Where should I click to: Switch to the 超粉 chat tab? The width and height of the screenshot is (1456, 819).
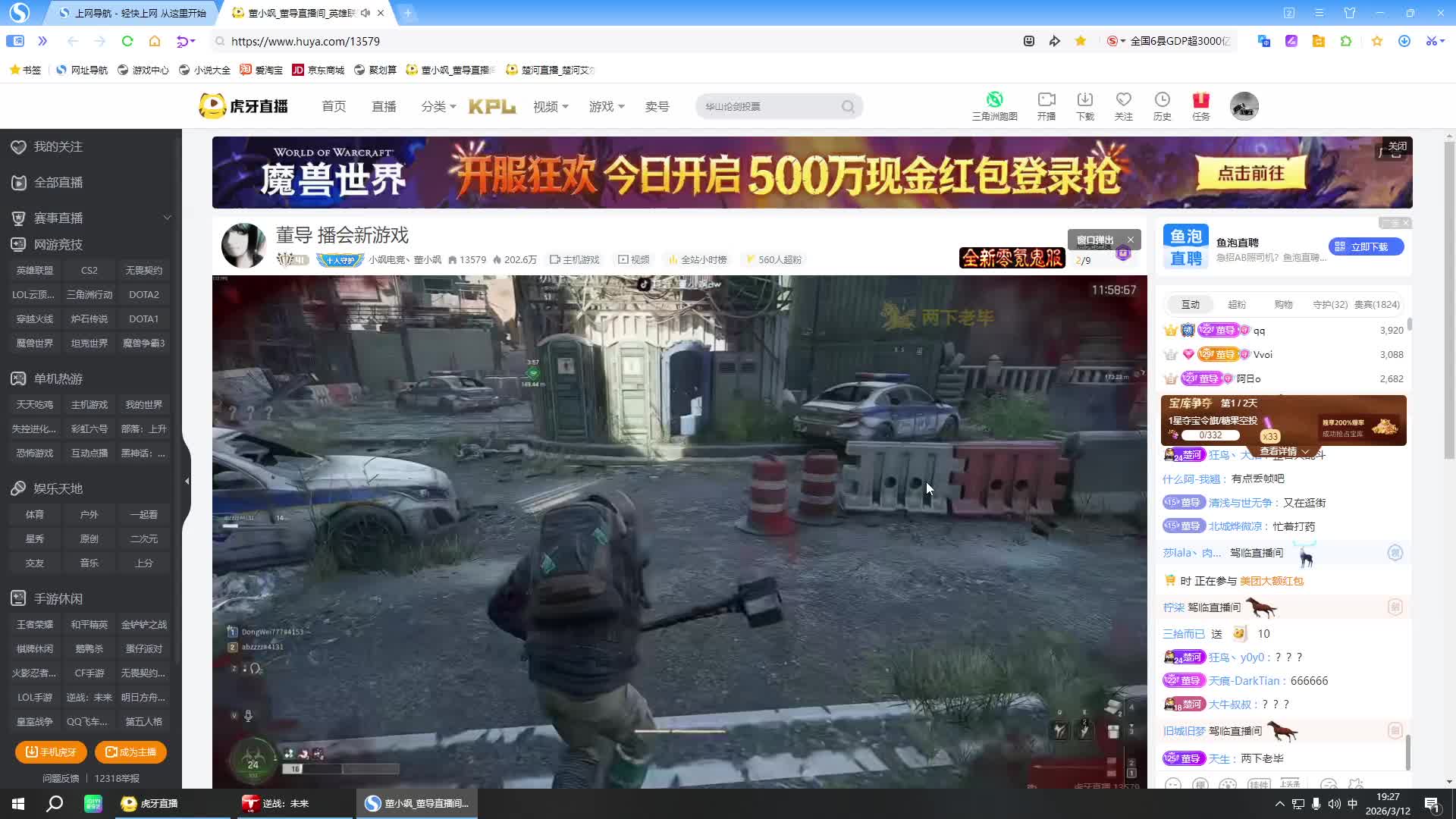1236,304
